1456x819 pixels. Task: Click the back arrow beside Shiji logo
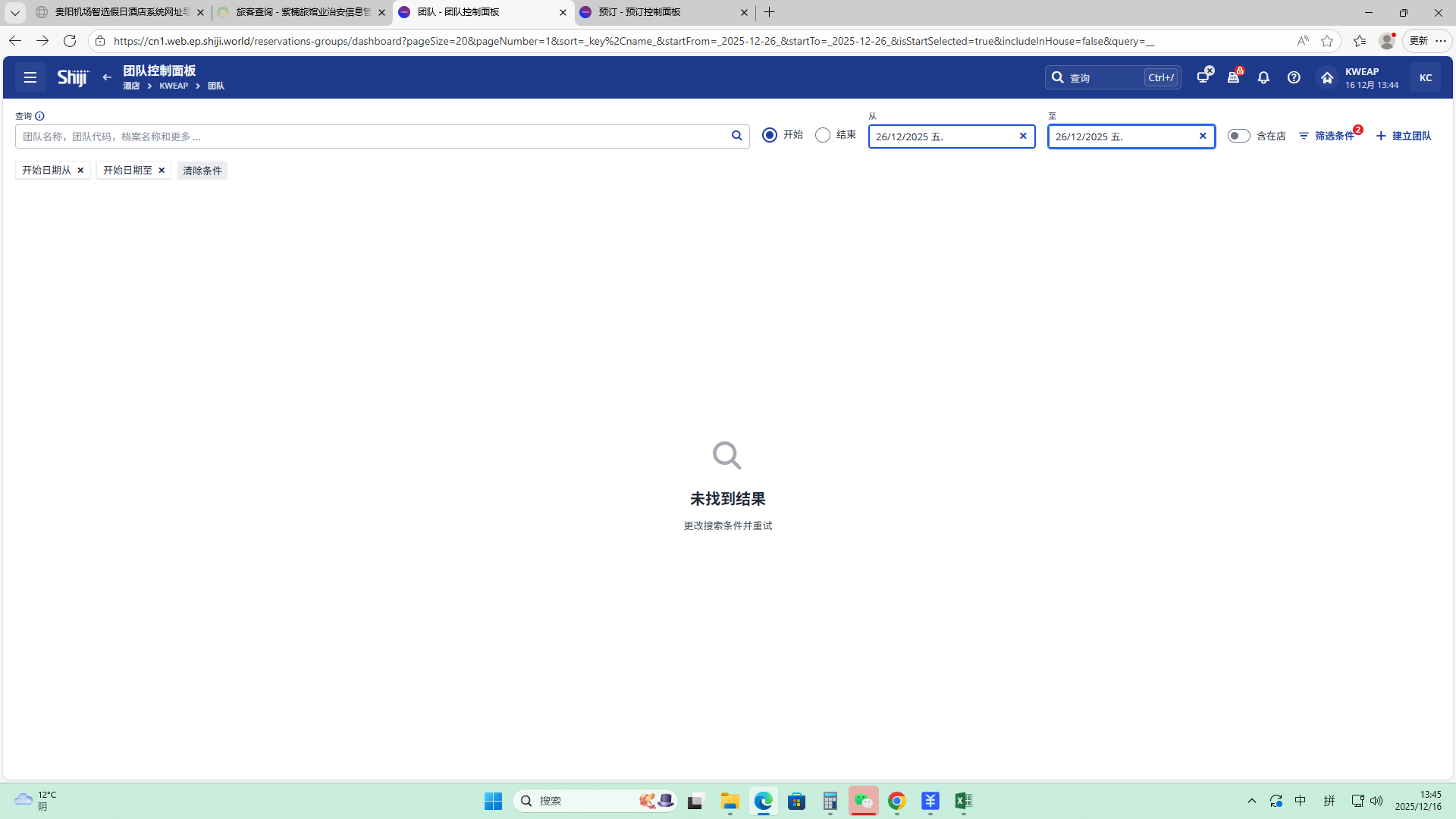[107, 77]
